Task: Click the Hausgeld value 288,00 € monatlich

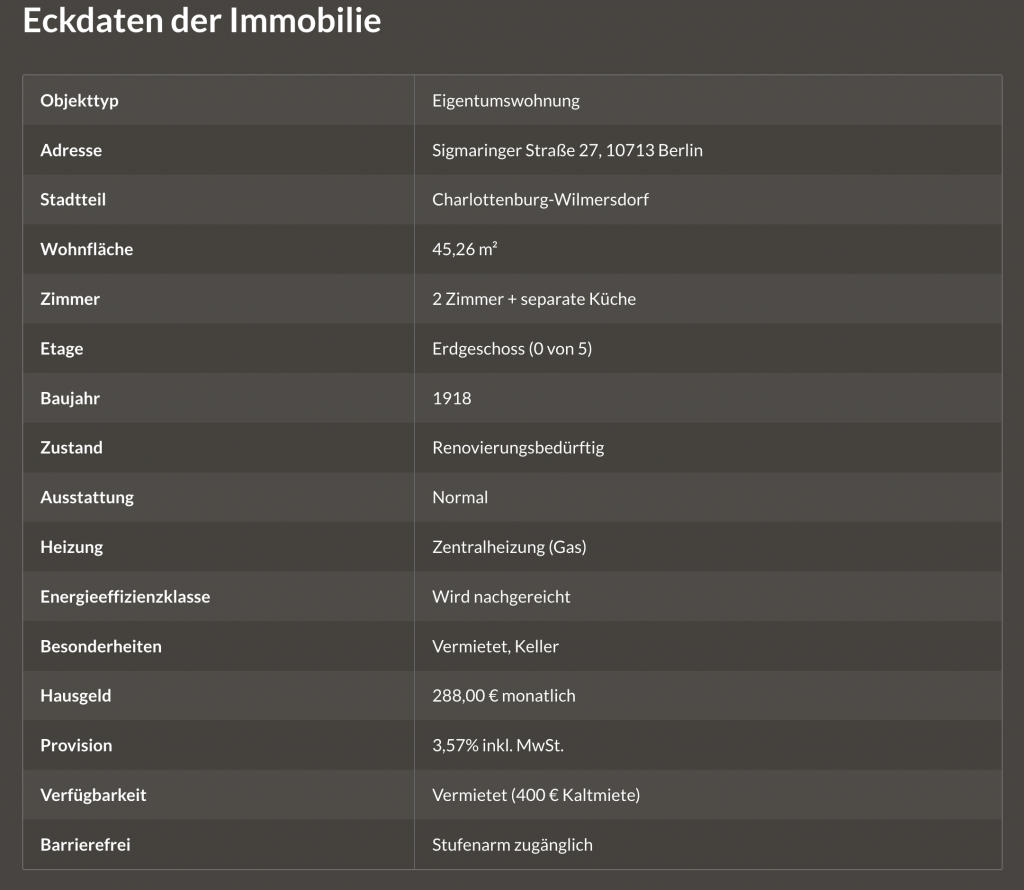Action: click(x=504, y=695)
